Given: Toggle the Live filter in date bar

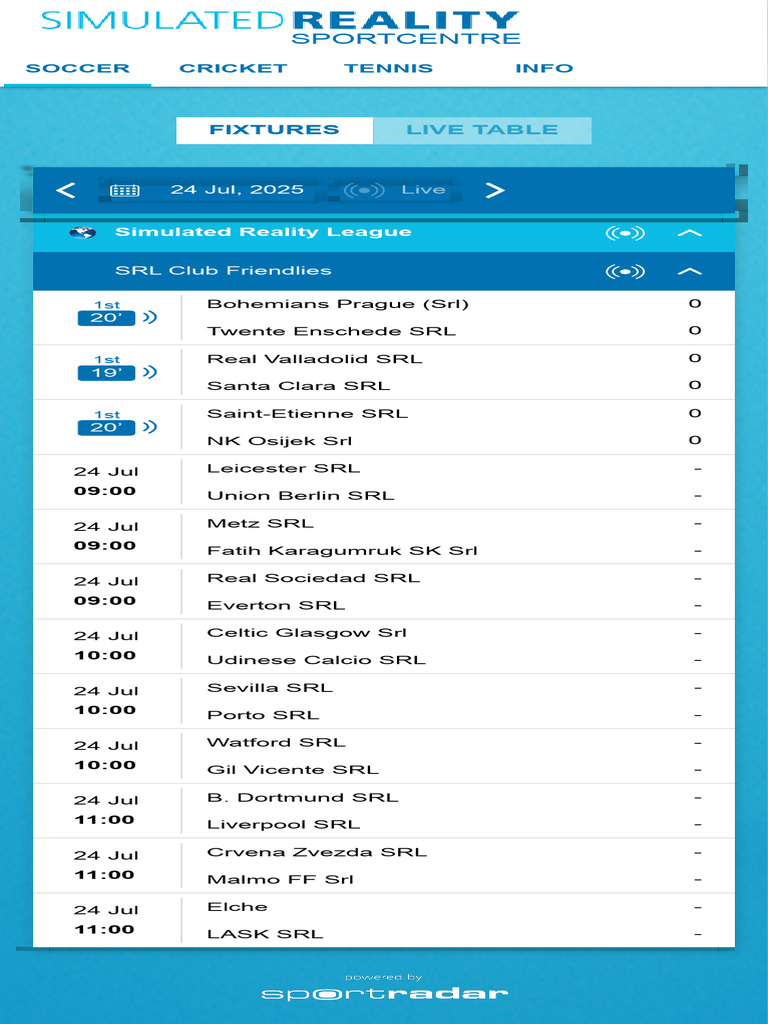Looking at the screenshot, I should point(395,190).
